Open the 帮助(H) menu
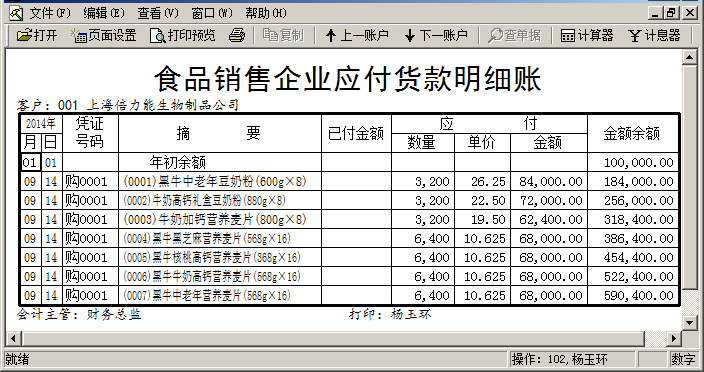 click(265, 13)
